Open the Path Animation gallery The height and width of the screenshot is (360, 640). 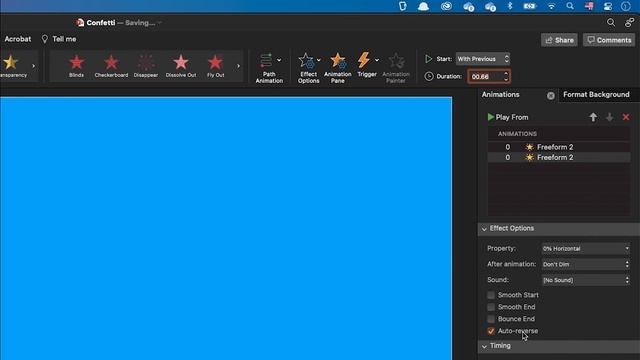pyautogui.click(x=269, y=68)
